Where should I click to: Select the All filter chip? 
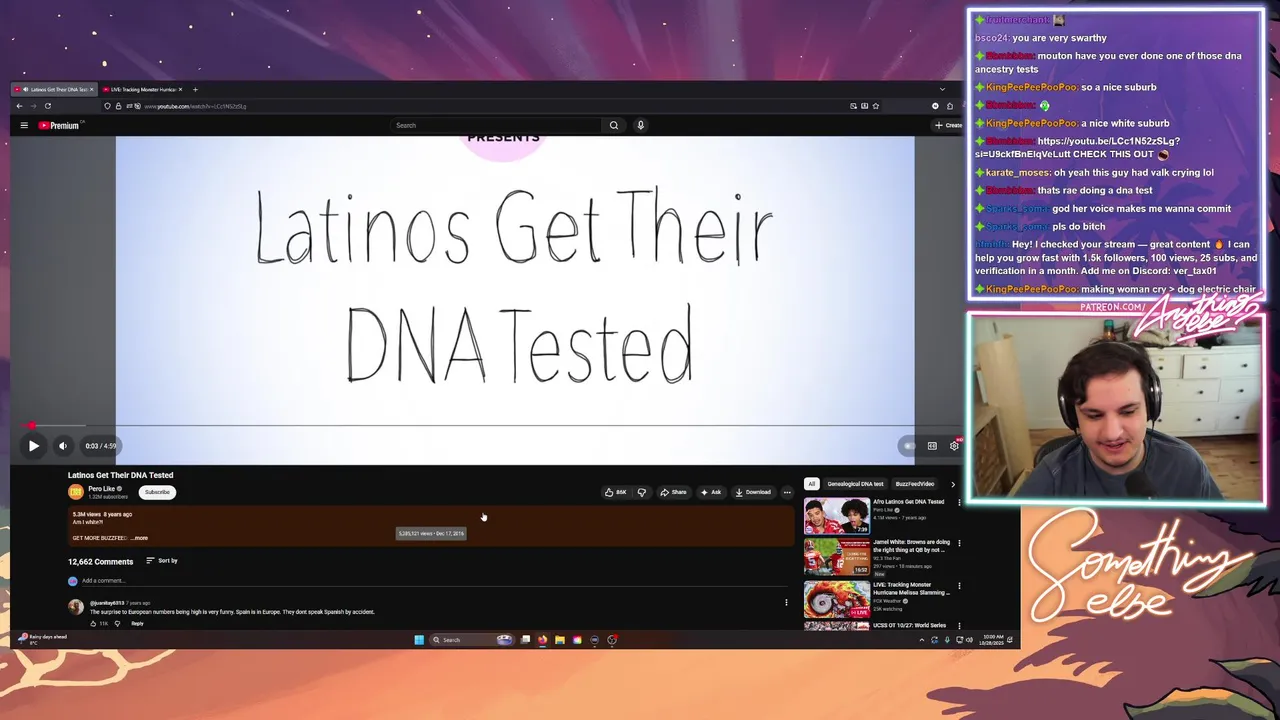[812, 484]
